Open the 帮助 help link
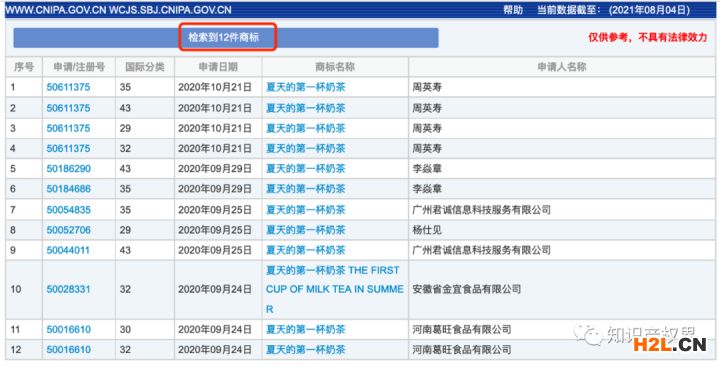 [x=513, y=10]
